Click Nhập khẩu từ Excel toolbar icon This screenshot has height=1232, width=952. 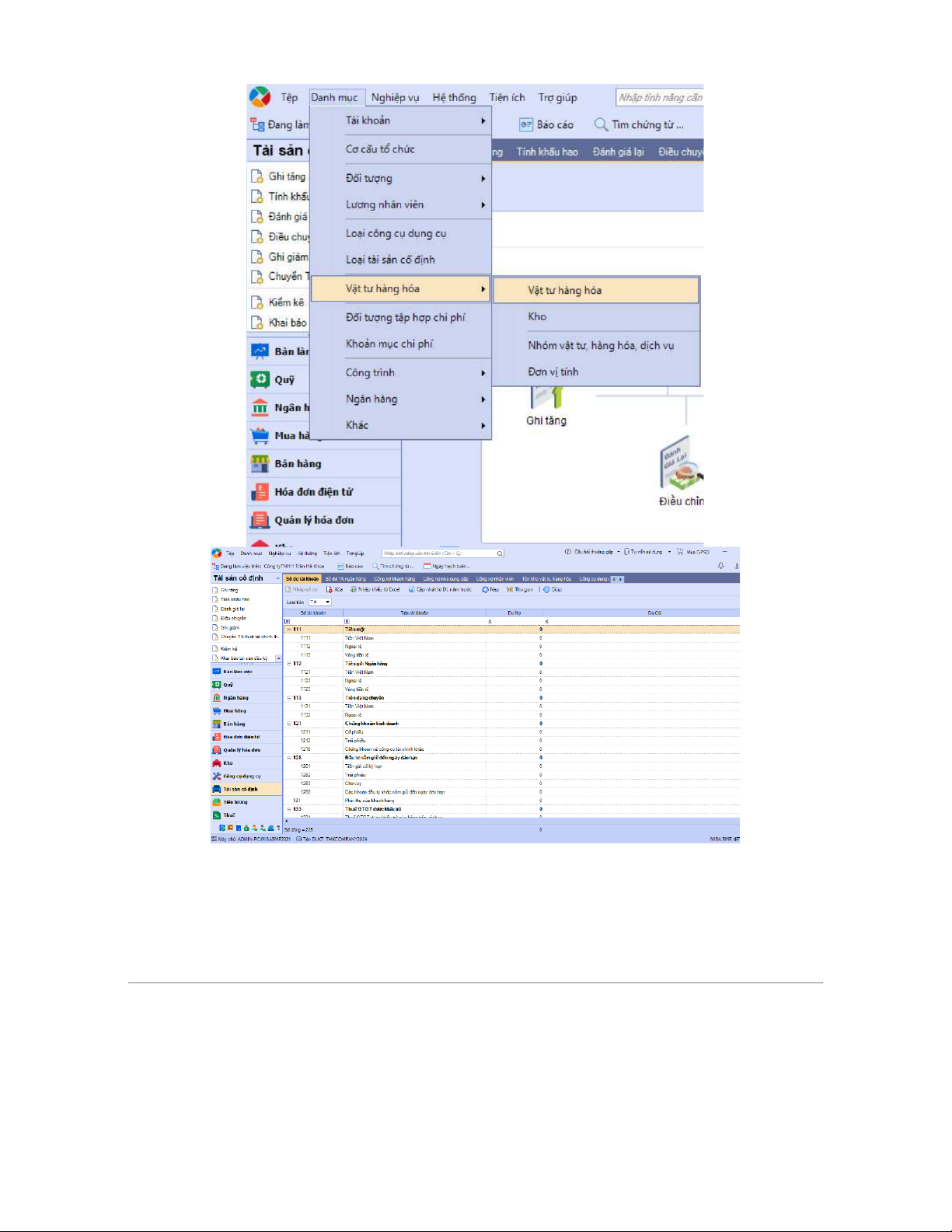click(x=354, y=590)
